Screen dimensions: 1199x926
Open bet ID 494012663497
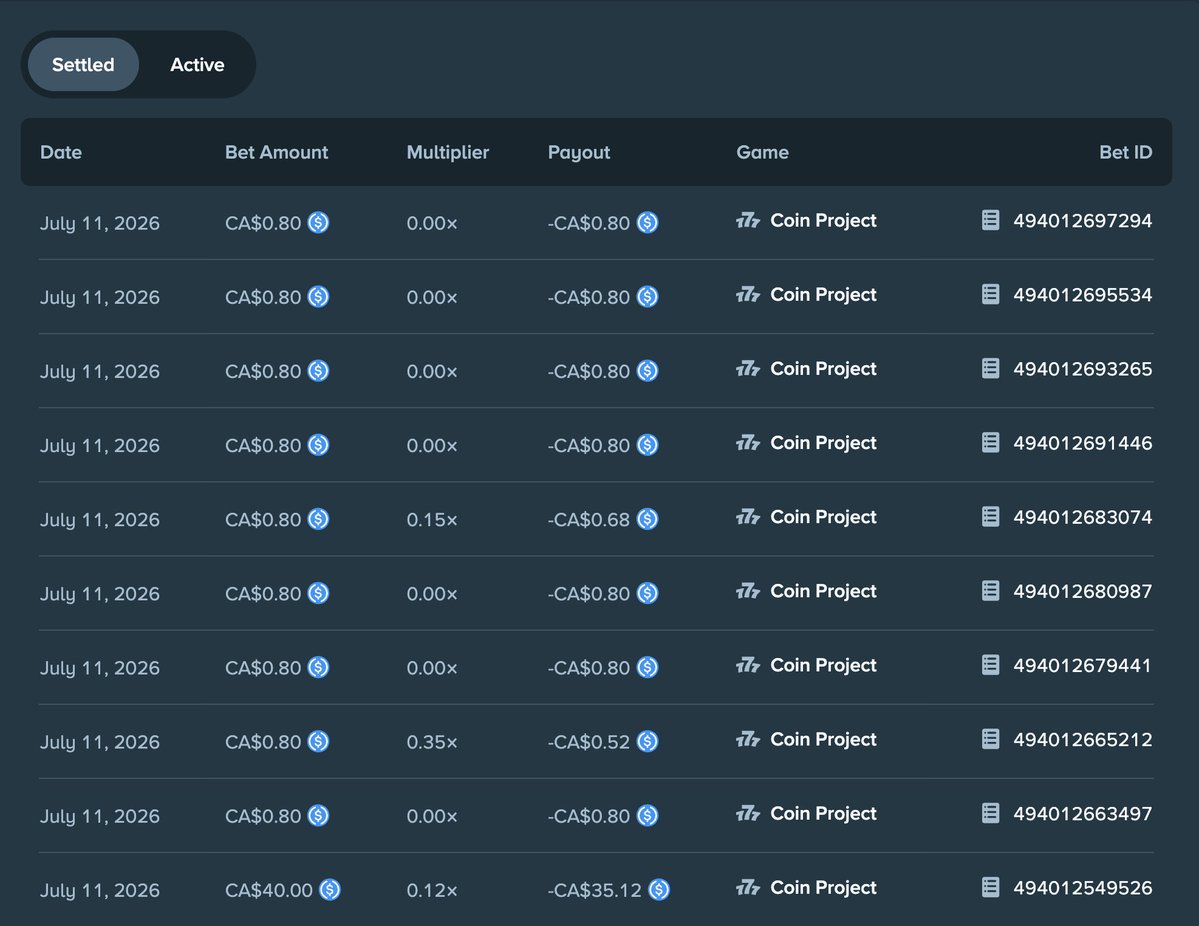point(1082,814)
